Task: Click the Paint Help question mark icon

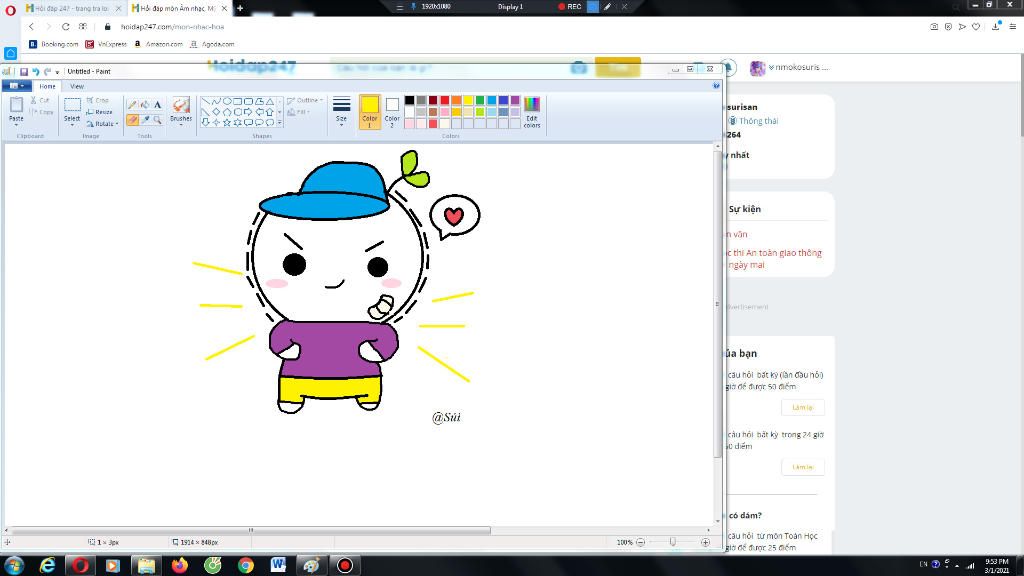Action: [x=716, y=86]
